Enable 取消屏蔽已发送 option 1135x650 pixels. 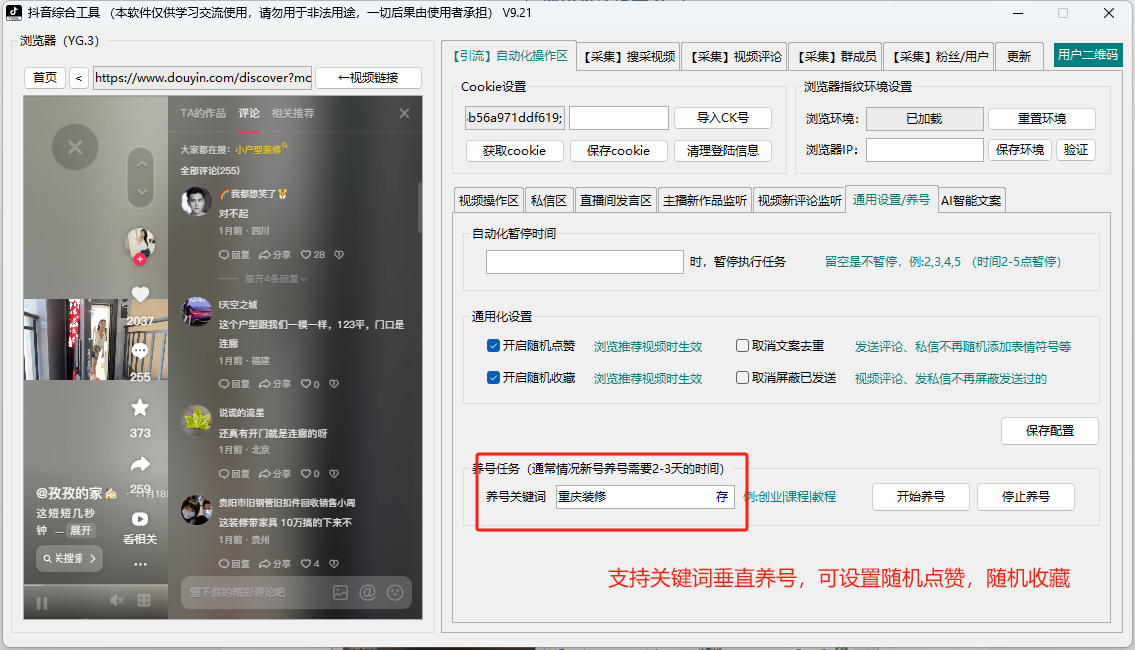click(x=742, y=377)
